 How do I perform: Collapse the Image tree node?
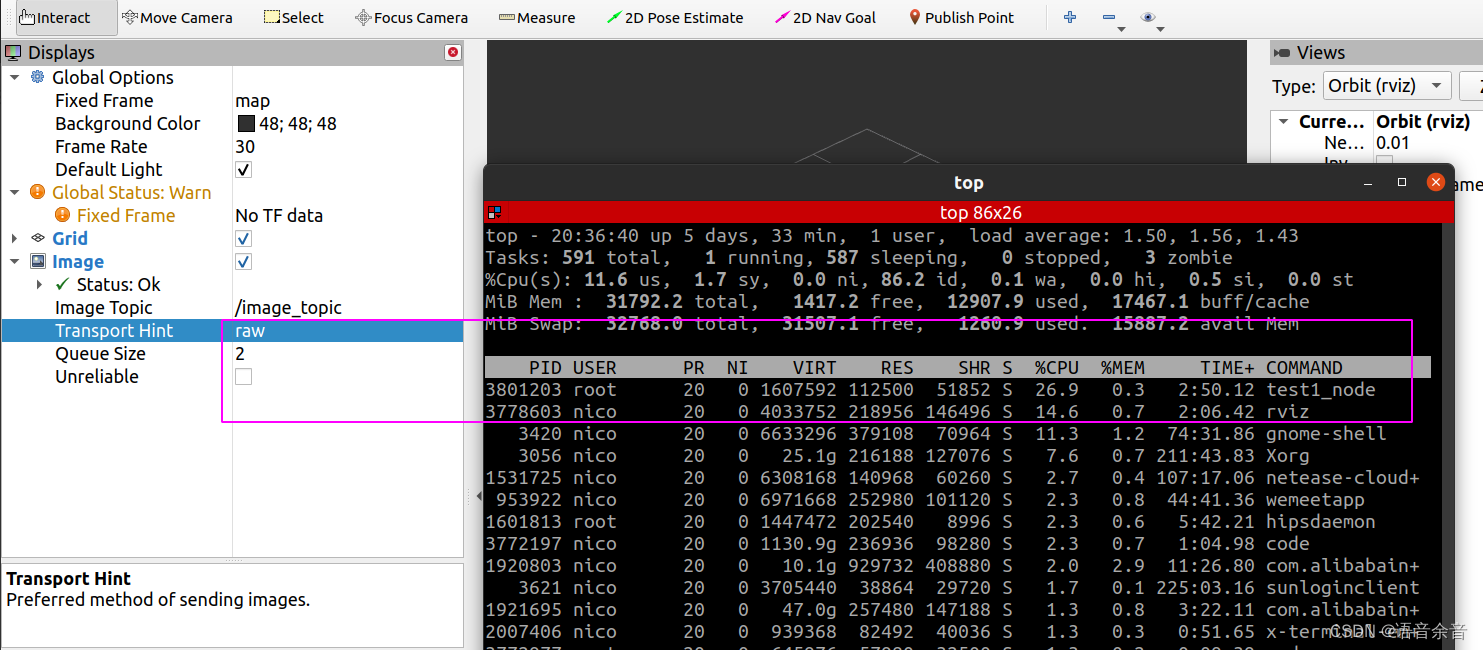tap(15, 261)
